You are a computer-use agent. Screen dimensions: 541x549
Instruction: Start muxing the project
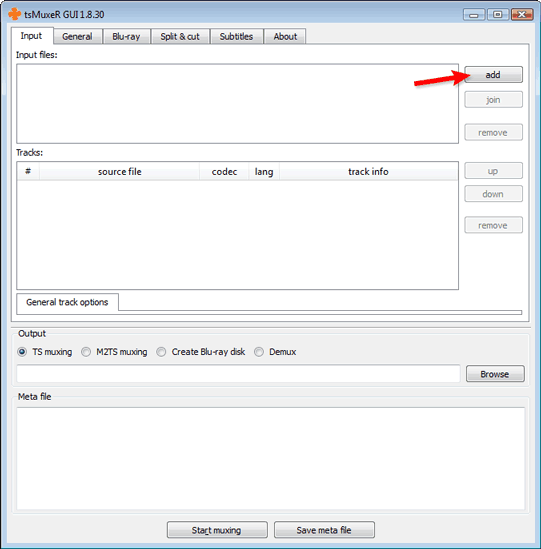pos(217,530)
